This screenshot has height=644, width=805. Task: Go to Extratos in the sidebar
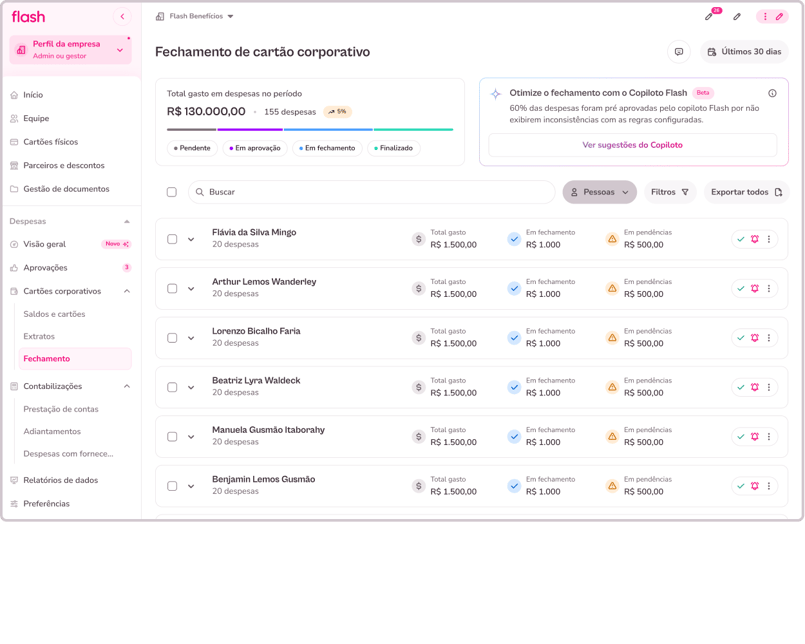pyautogui.click(x=39, y=336)
